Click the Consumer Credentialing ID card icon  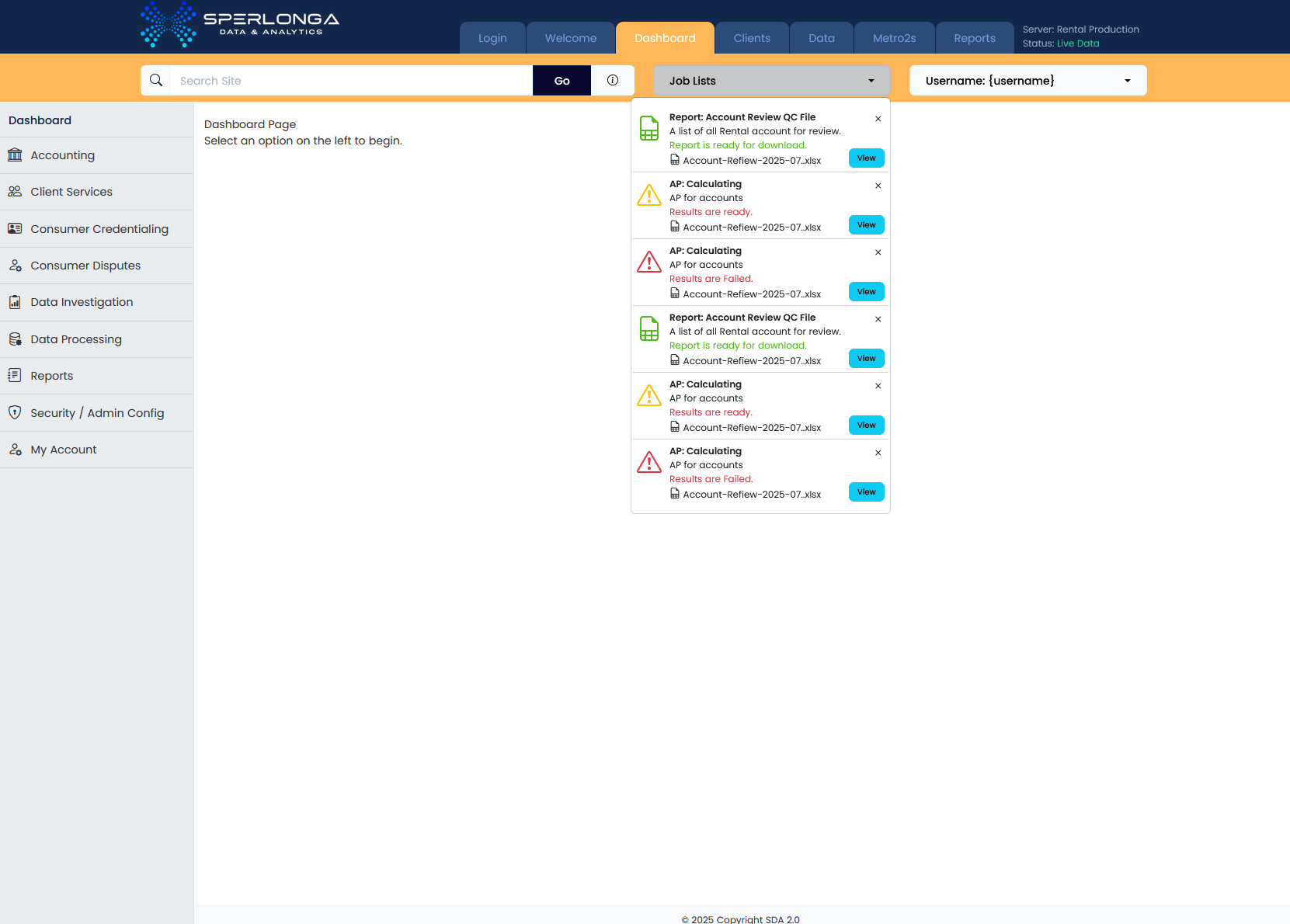pos(15,229)
